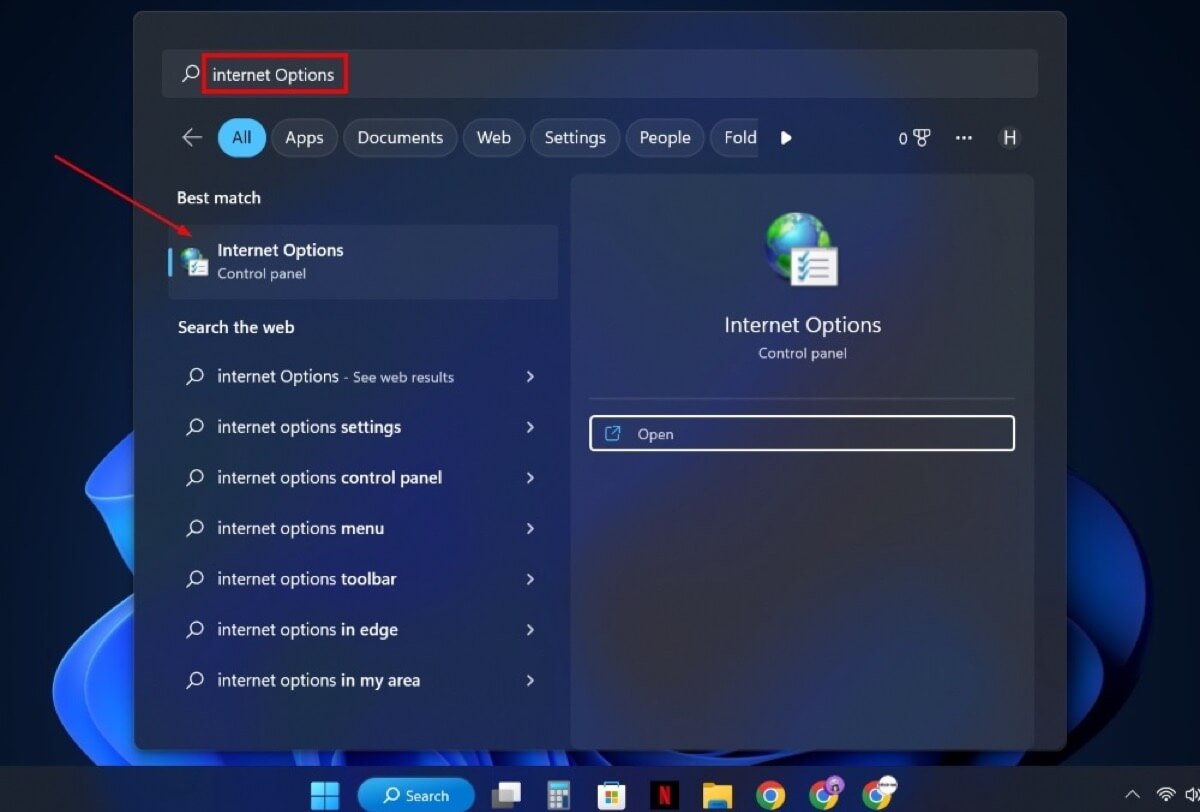Screen dimensions: 1200x812
Task: Click the Open button for Internet Options
Action: (x=801, y=433)
